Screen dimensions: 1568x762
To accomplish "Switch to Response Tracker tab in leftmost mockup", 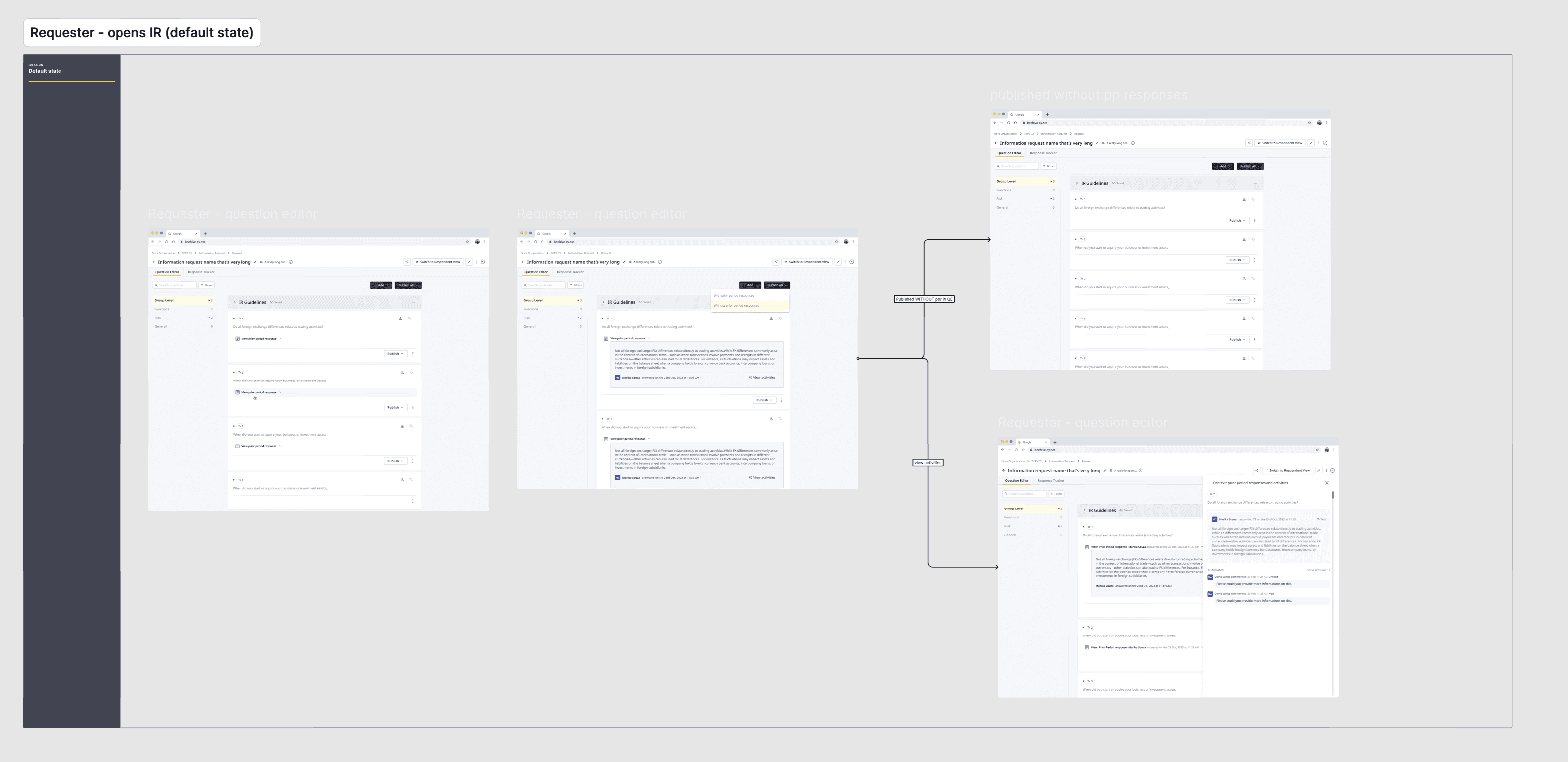I will coord(201,272).
